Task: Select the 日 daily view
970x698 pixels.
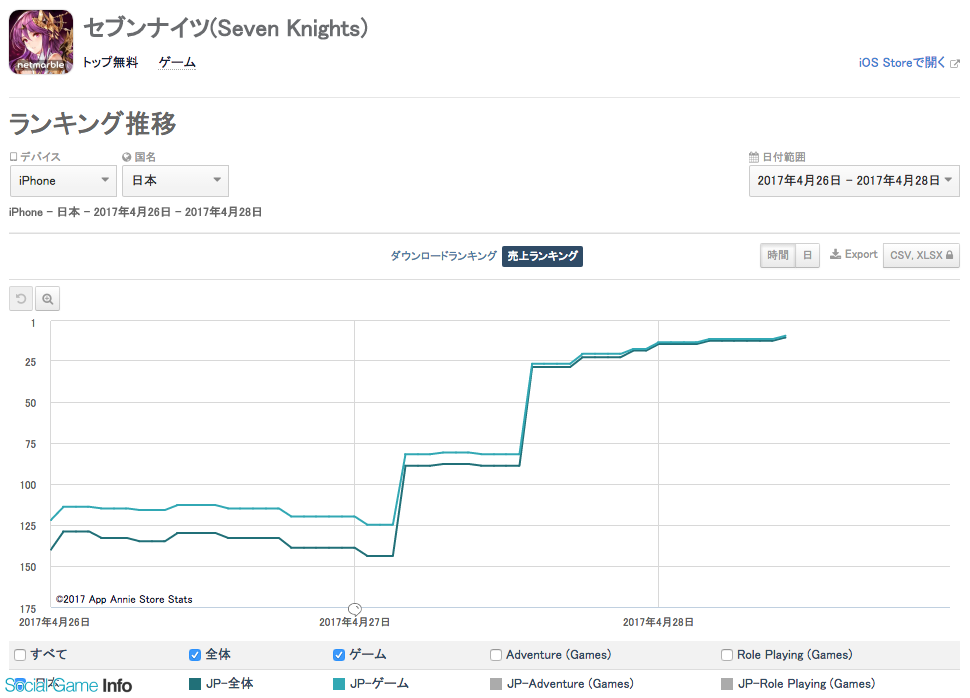Action: pos(807,255)
